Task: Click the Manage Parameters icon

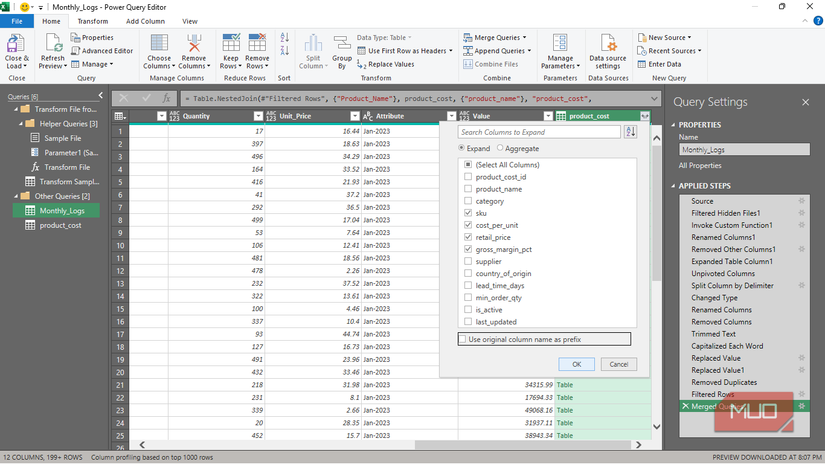Action: [560, 43]
